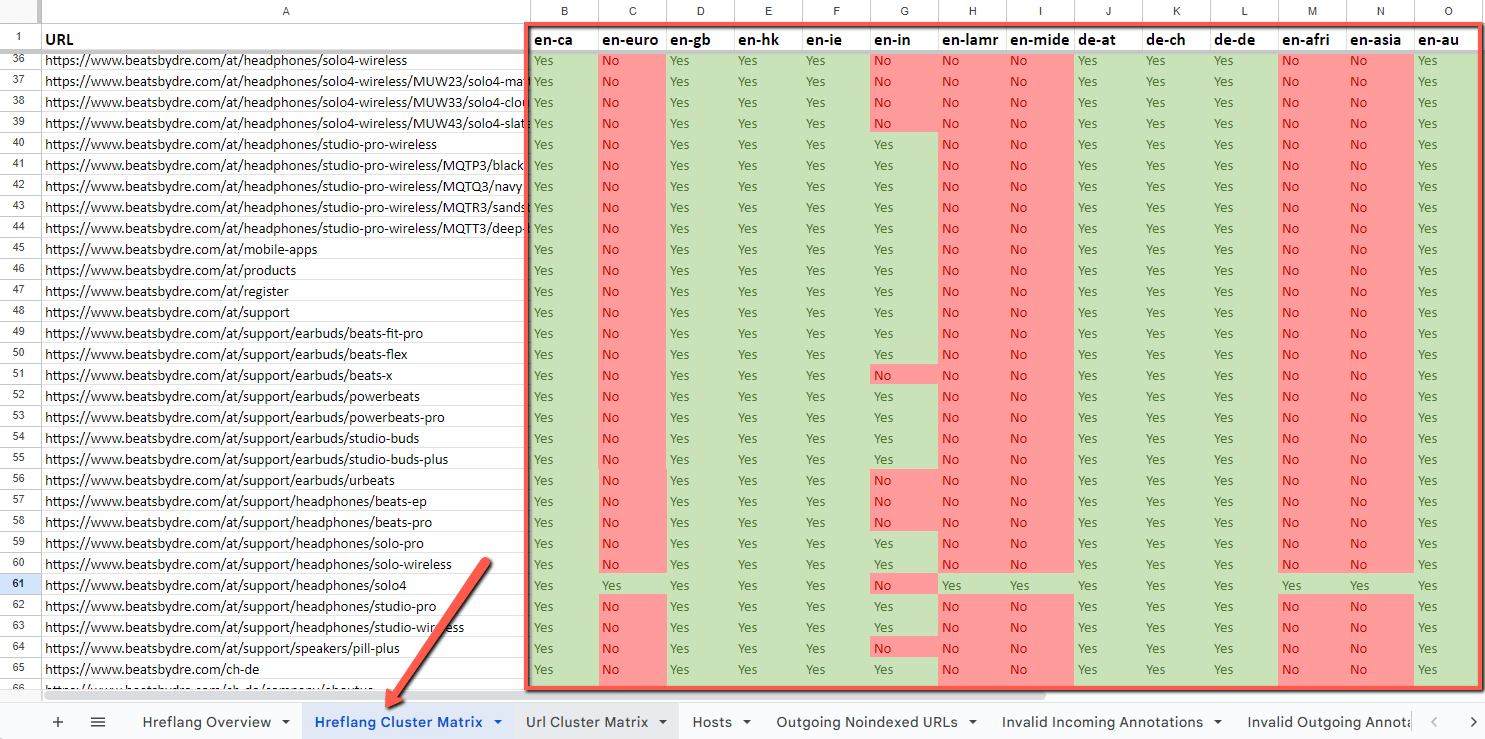Select the /at/support/earbuds/beats-fit-pro URL cell
Viewport: 1485px width, 739px height.
(x=286, y=333)
